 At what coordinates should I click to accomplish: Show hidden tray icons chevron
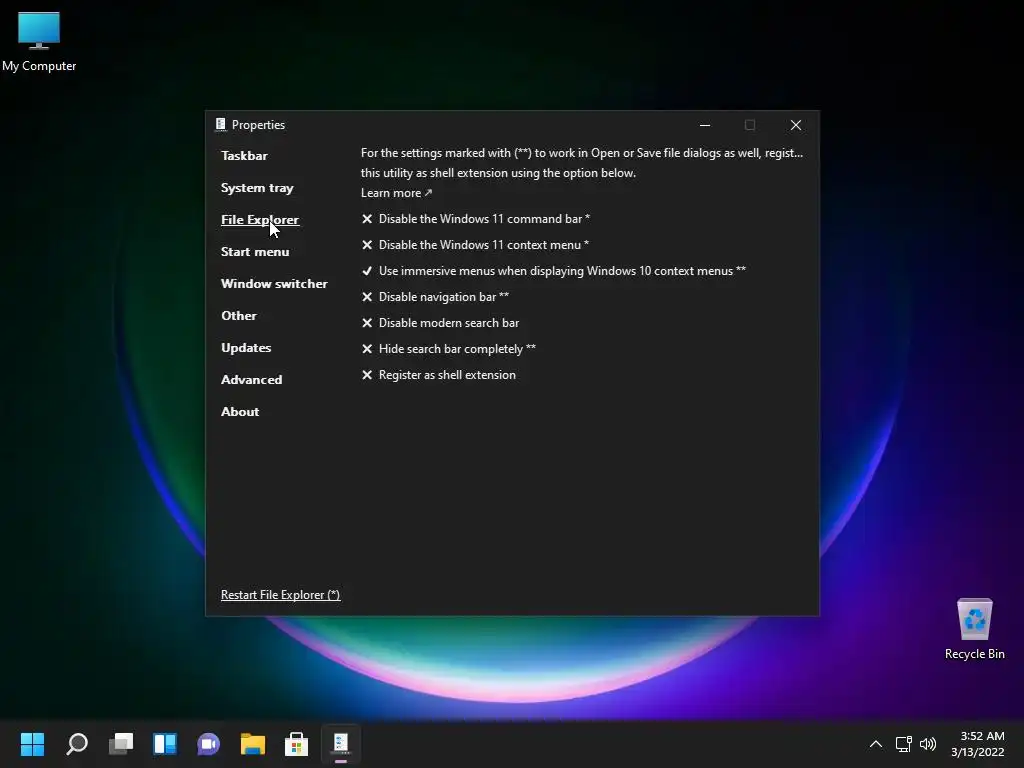pyautogui.click(x=876, y=744)
